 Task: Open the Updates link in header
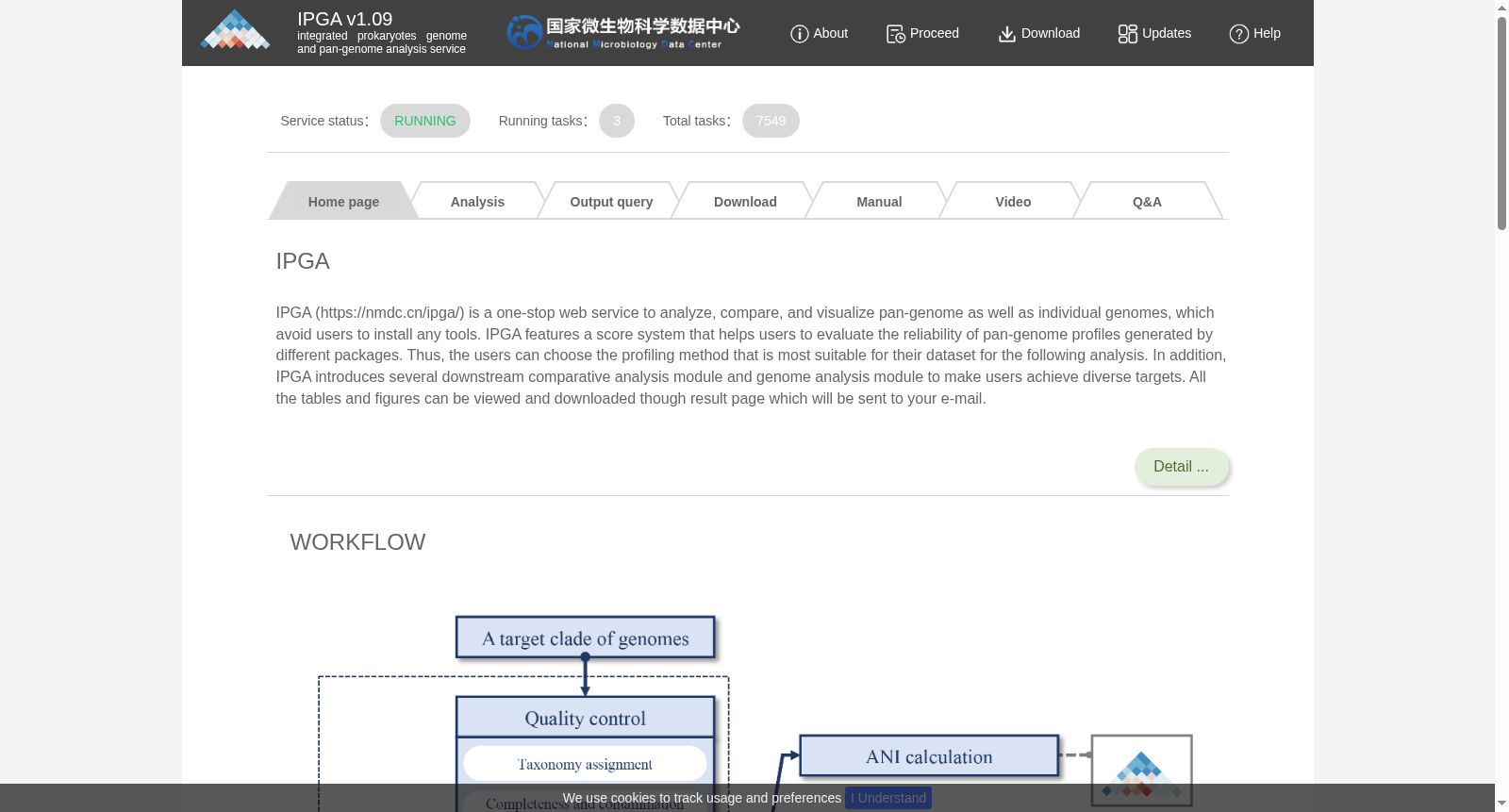pyautogui.click(x=1166, y=33)
